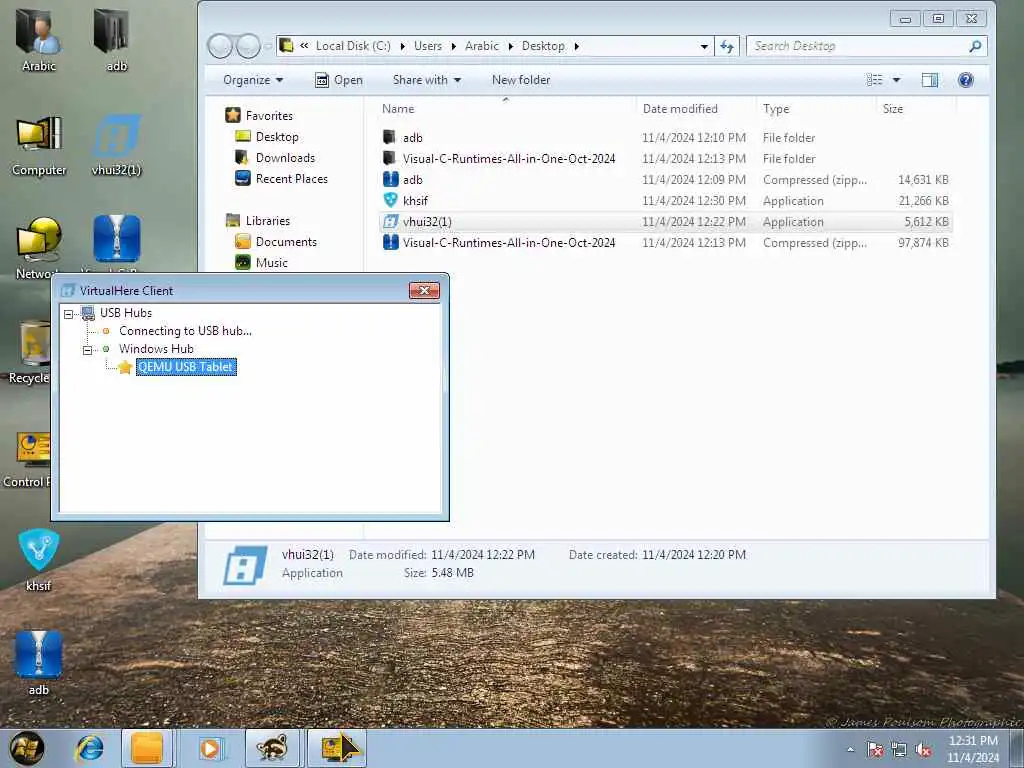Open network tray icon
1024x768 pixels.
[899, 750]
